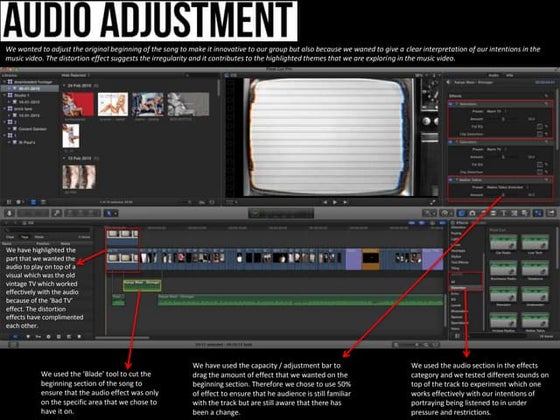Select the All audio effects category
Viewport: 560px width, 420px height.
pos(453,282)
